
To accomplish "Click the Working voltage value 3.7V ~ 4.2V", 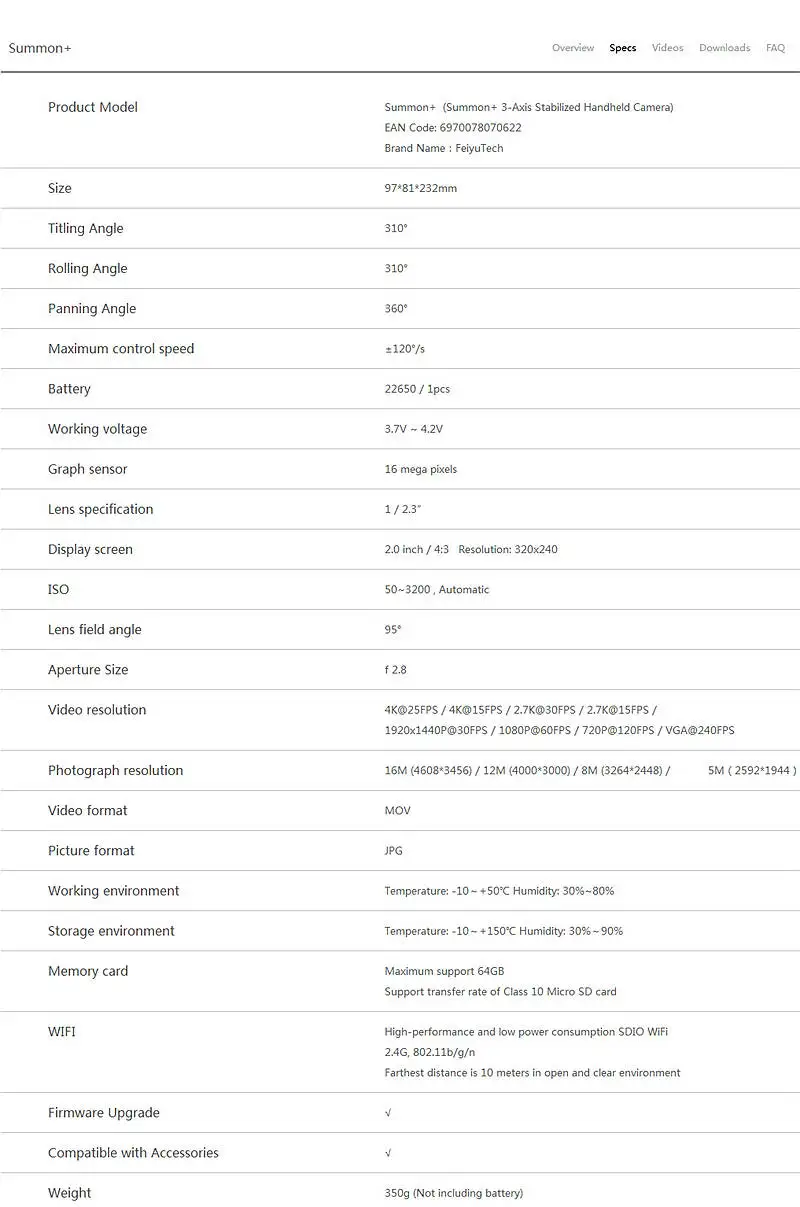I will [x=414, y=429].
